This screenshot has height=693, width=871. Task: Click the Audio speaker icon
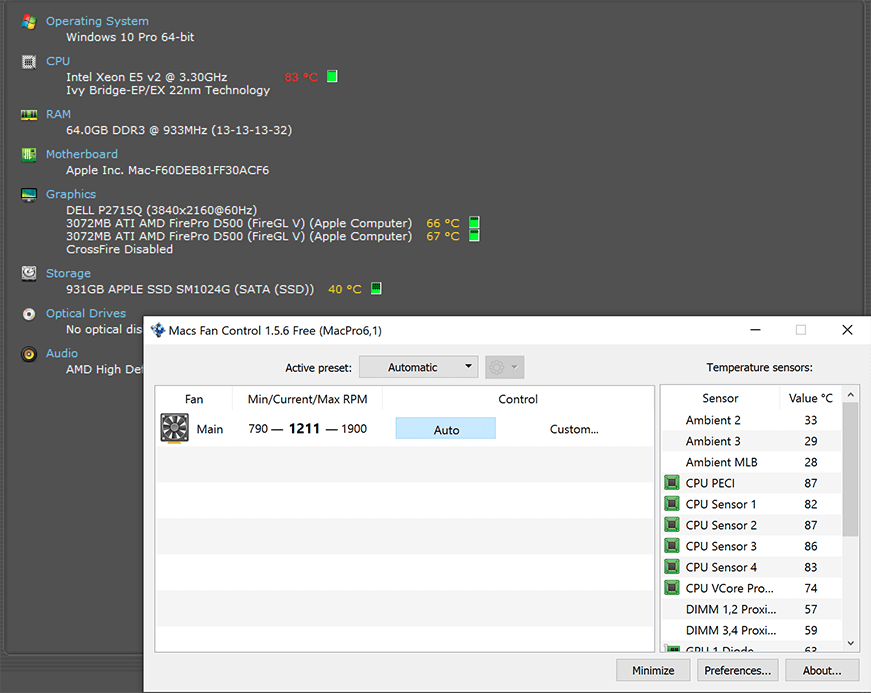pos(29,354)
